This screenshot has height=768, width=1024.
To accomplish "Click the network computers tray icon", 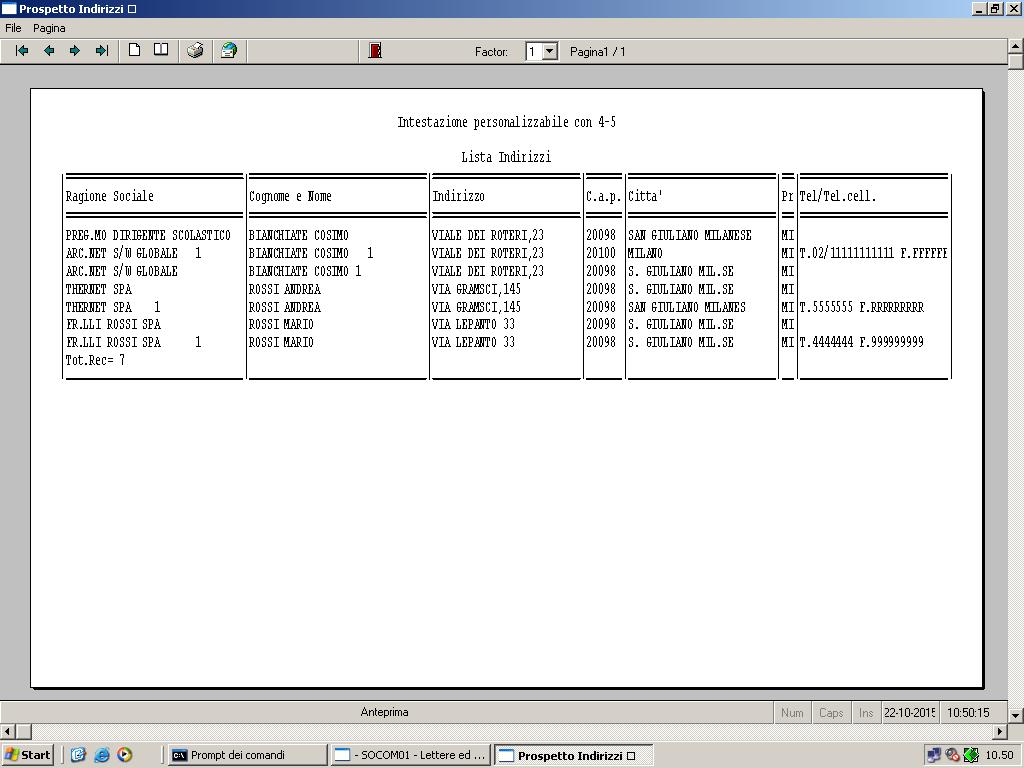I will pos(933,755).
